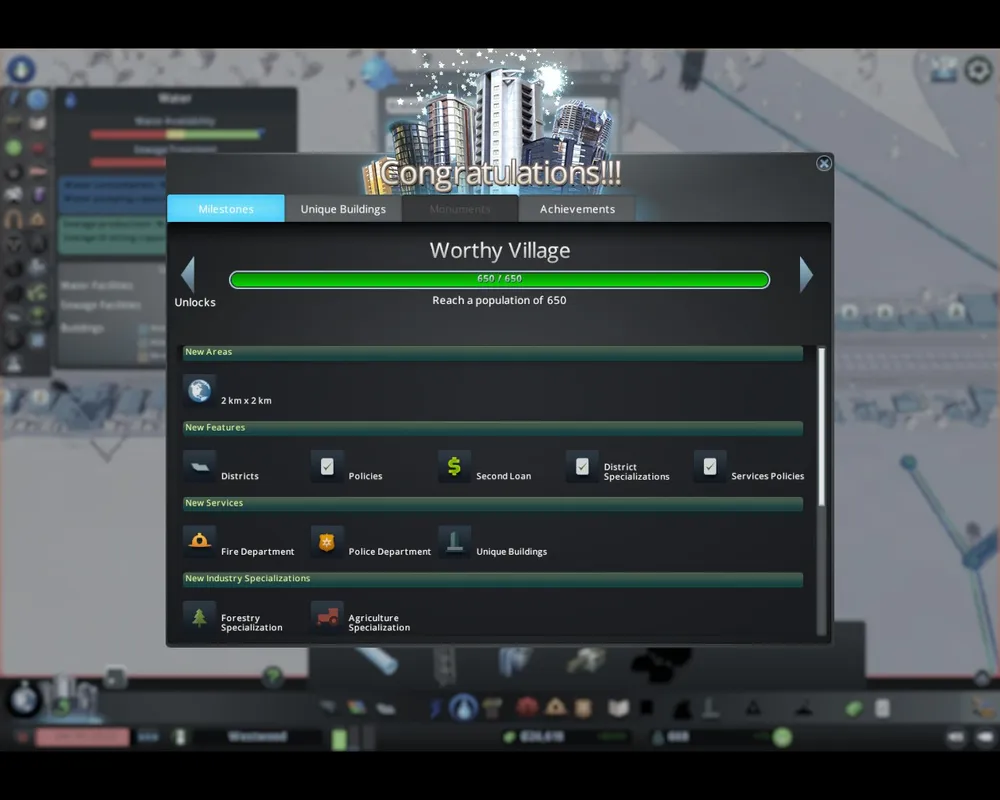Viewport: 1000px width, 800px height.
Task: Click the city name field in bottom bar
Action: 258,737
